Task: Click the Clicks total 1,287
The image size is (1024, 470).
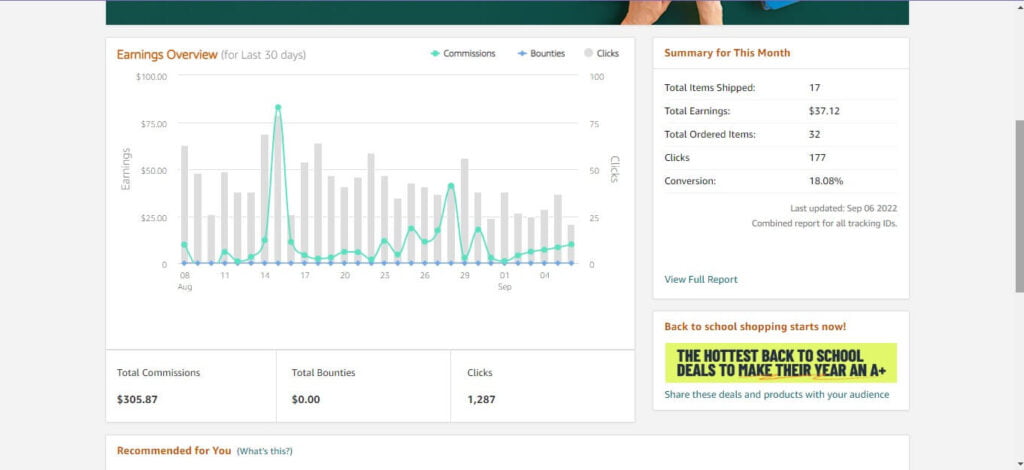Action: tap(481, 400)
